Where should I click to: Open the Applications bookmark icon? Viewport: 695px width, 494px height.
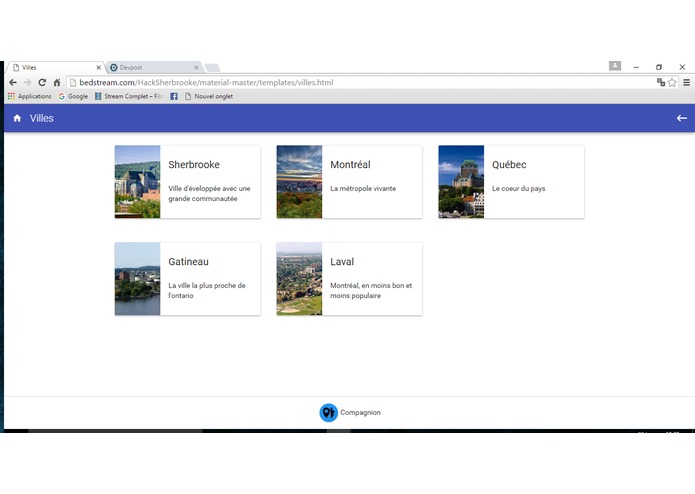point(11,96)
